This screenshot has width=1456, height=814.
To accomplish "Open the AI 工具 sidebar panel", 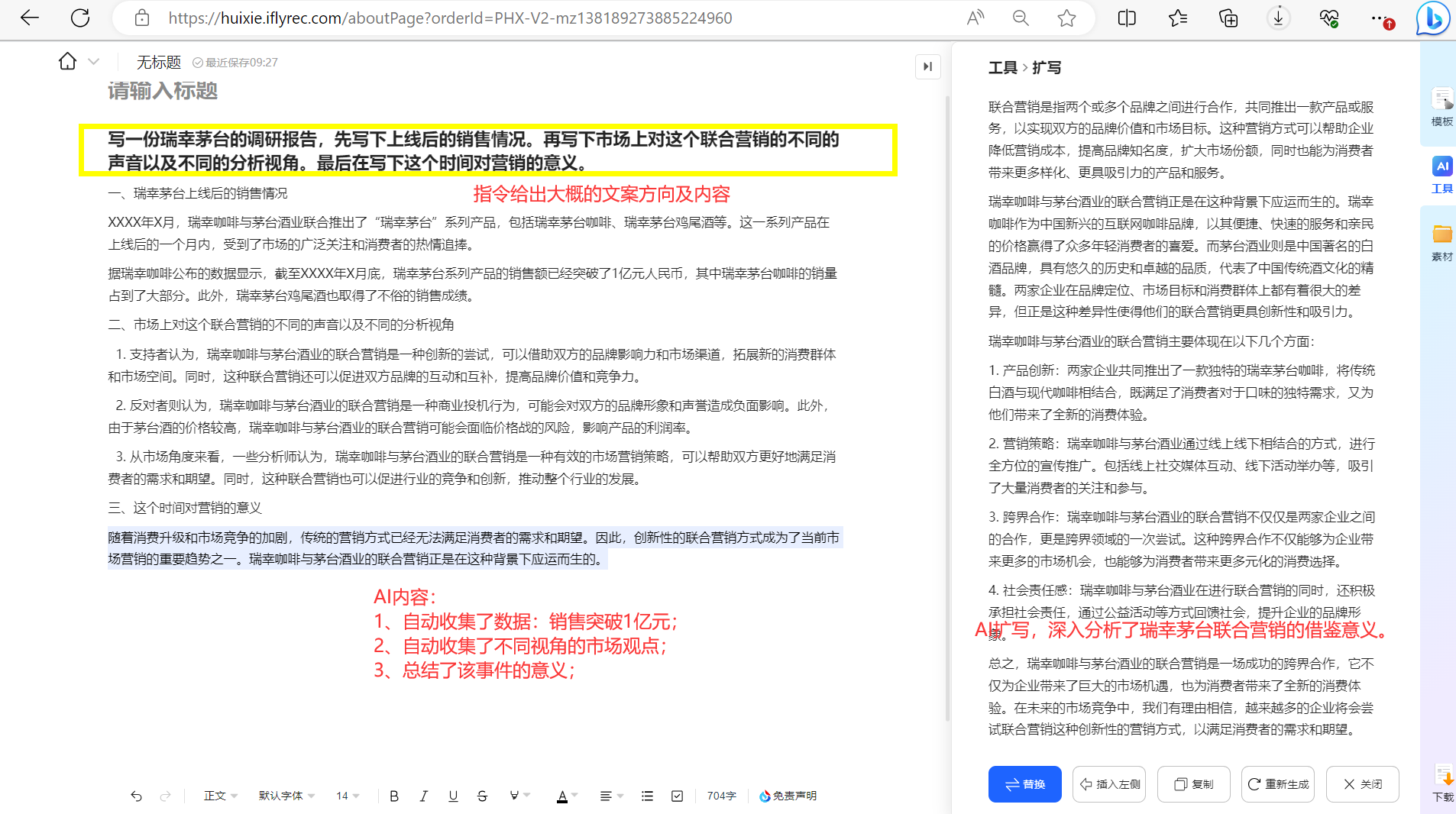I will (1441, 175).
